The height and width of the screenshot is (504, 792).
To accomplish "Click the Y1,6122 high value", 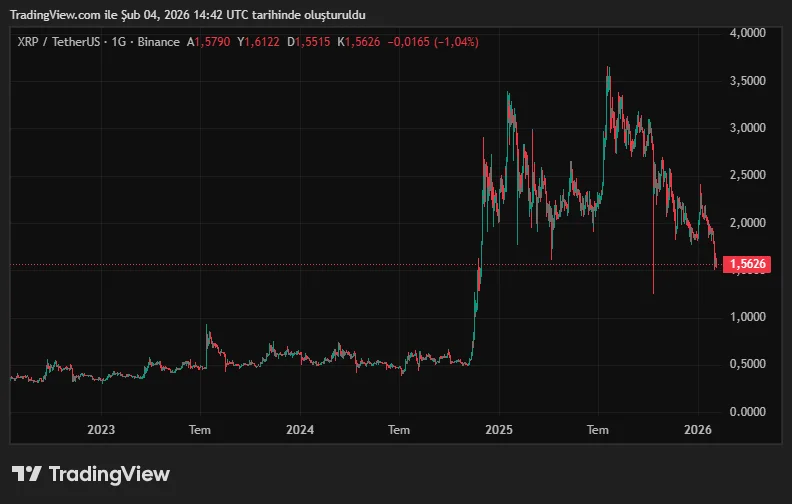I will click(x=258, y=42).
